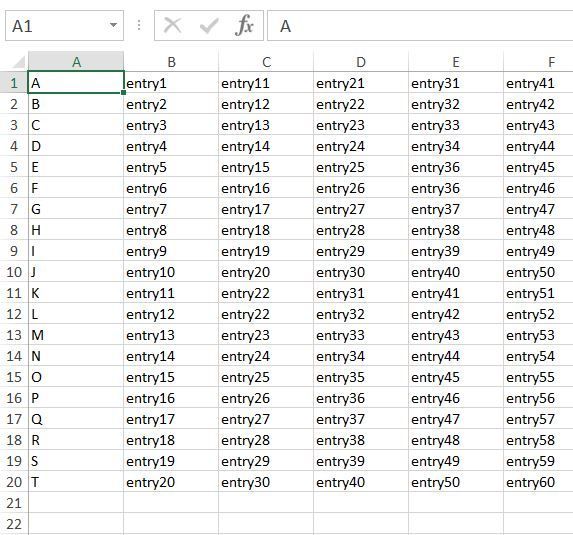Click cell with entry28 in column C
Viewport: 573px width, 535px height.
[266, 439]
